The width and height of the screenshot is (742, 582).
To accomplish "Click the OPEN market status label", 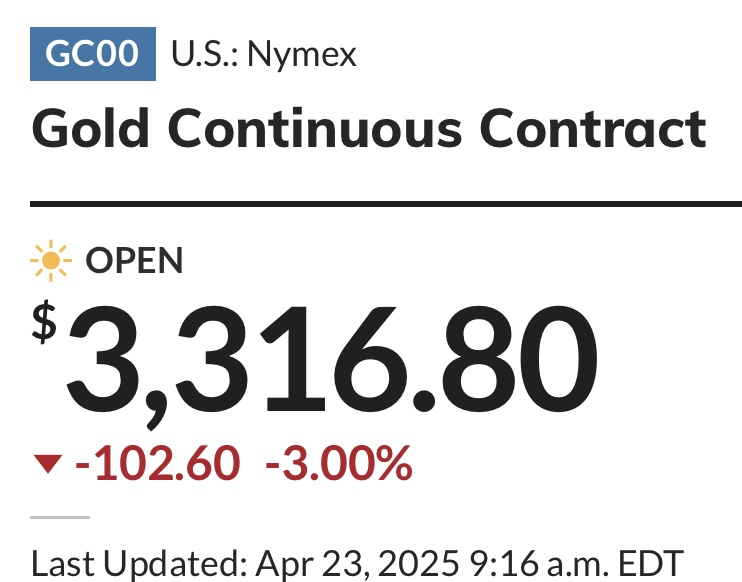I will (134, 260).
